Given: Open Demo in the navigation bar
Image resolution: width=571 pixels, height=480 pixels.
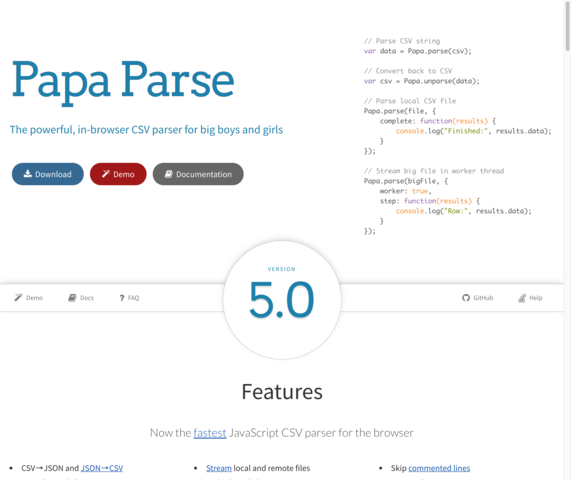Looking at the screenshot, I should pyautogui.click(x=28, y=298).
